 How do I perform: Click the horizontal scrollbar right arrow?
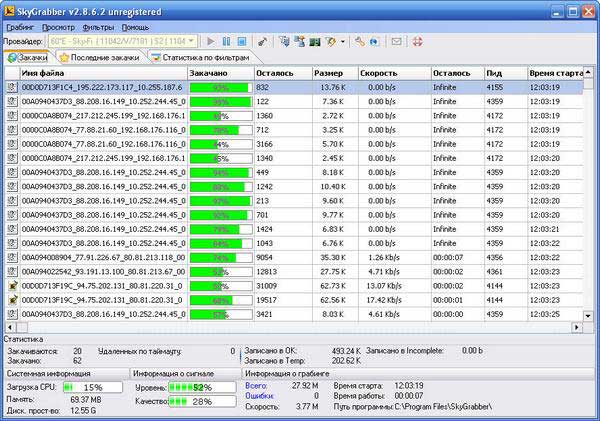click(x=577, y=327)
